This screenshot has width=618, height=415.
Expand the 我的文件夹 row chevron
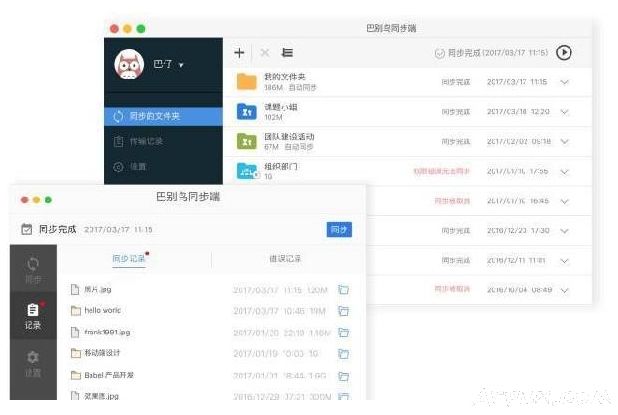coord(564,82)
